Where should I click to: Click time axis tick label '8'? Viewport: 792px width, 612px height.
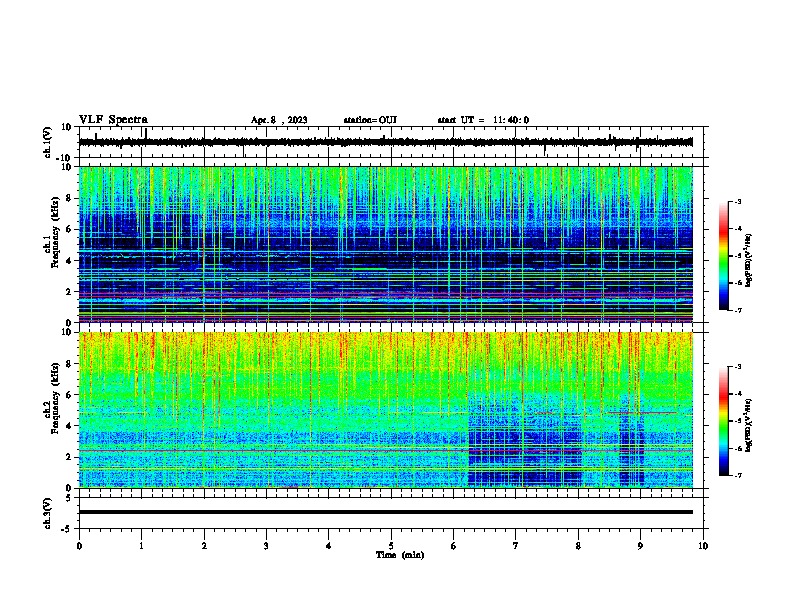point(578,546)
